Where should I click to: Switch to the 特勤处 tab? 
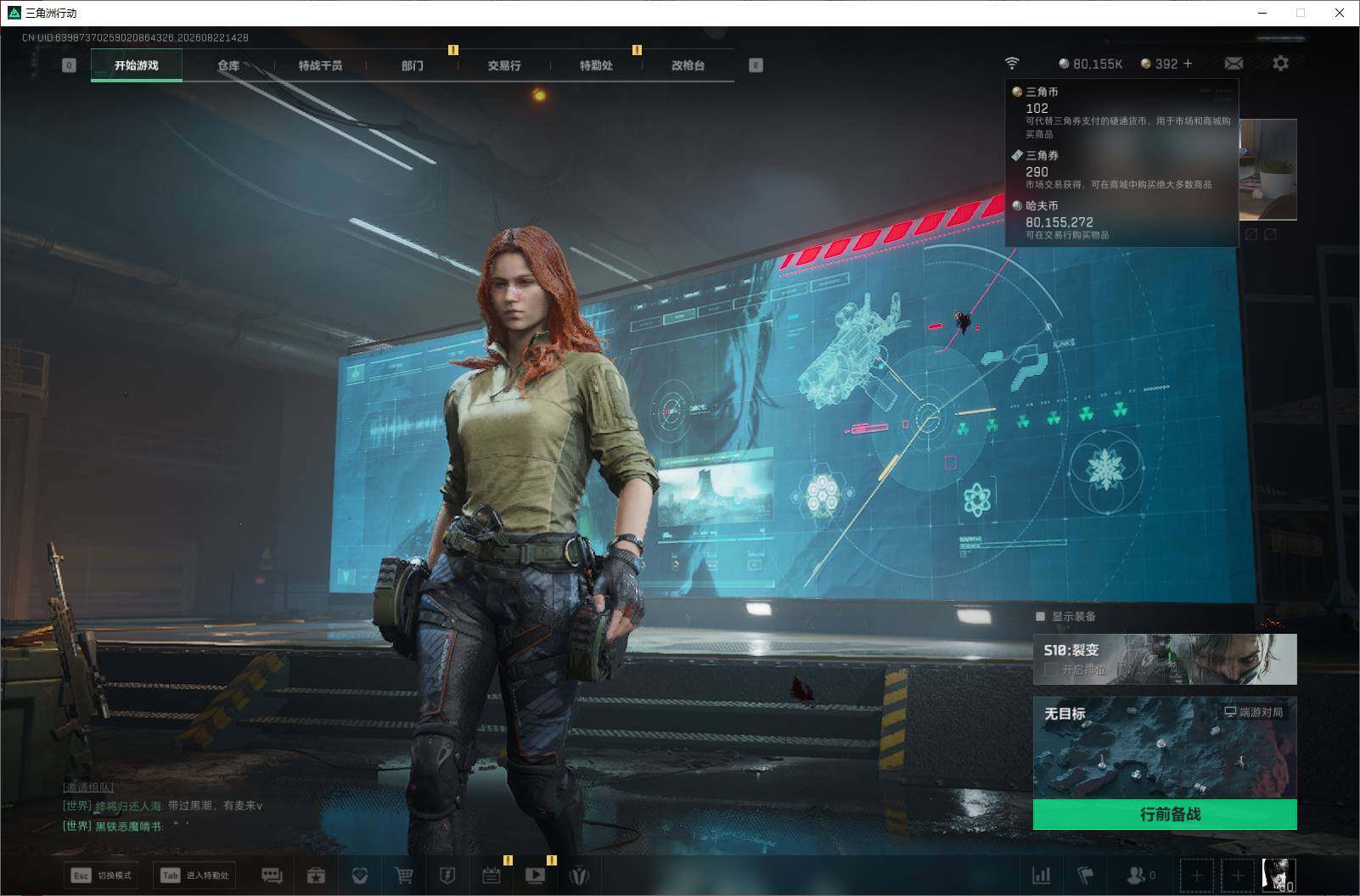[596, 65]
